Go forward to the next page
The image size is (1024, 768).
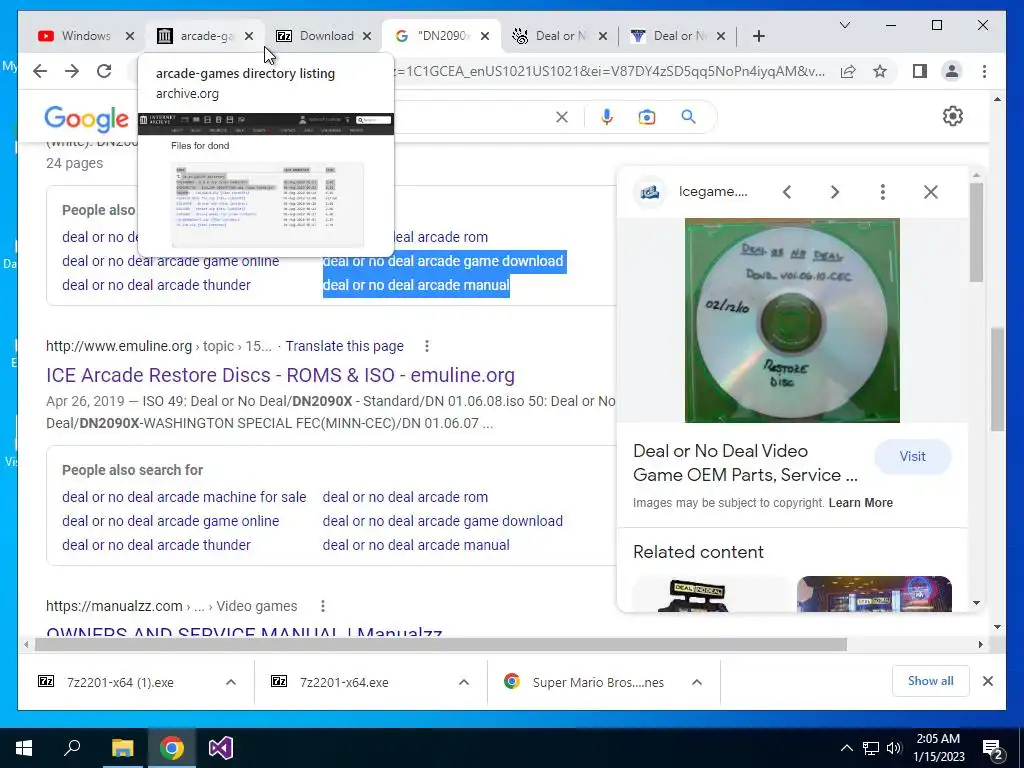[72, 71]
